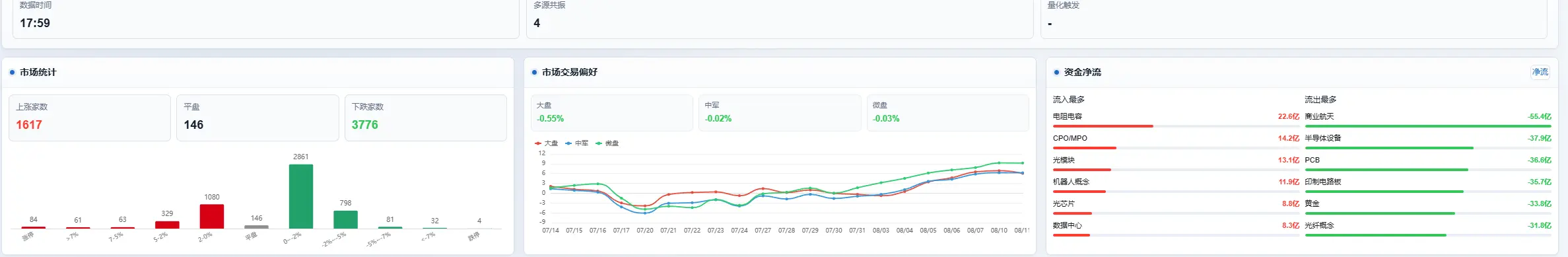The image size is (1568, 257).
Task: Toggle the 大盘 series in chart legend
Action: [546, 143]
